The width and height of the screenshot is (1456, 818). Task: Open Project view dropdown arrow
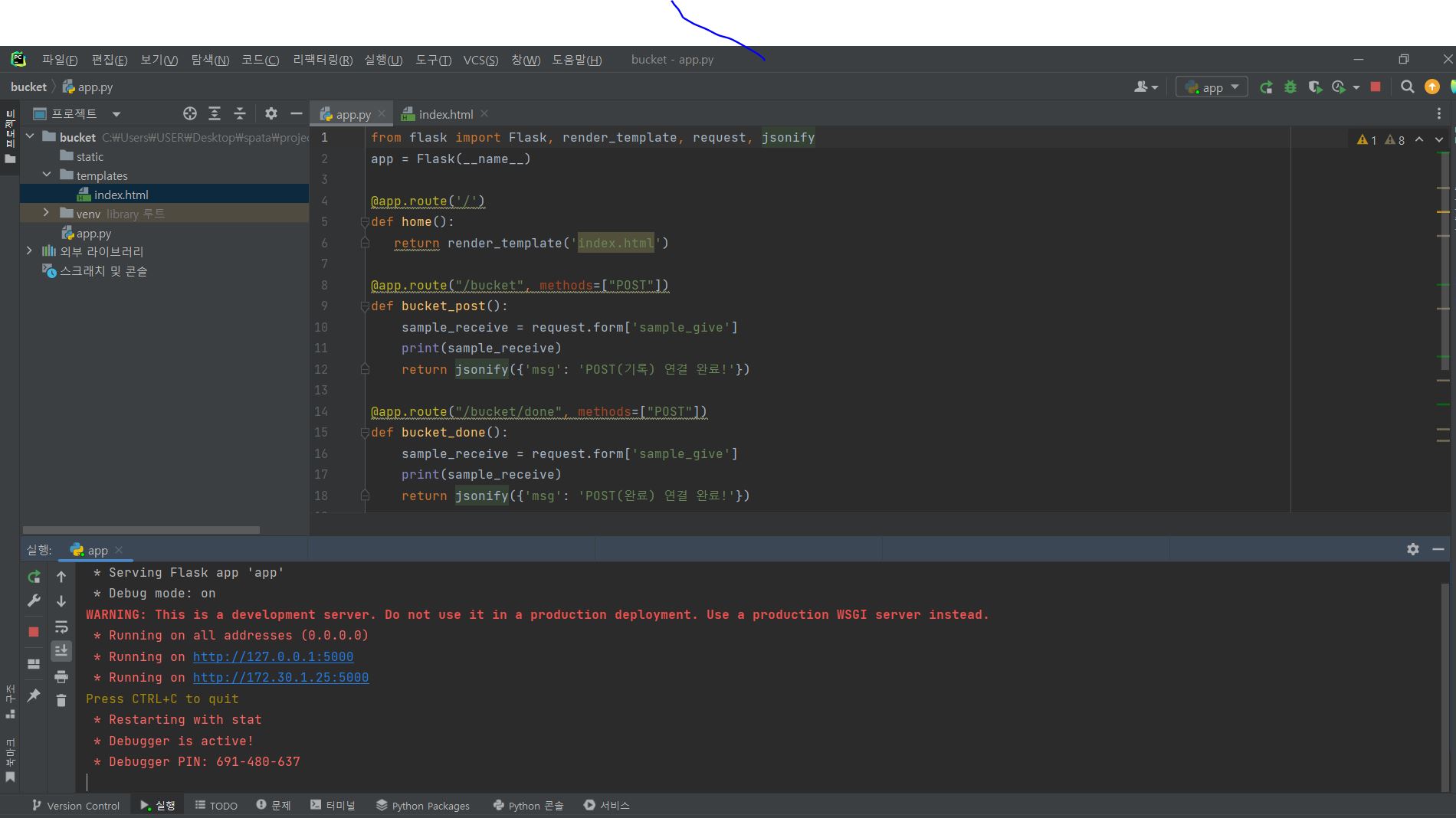(x=116, y=114)
